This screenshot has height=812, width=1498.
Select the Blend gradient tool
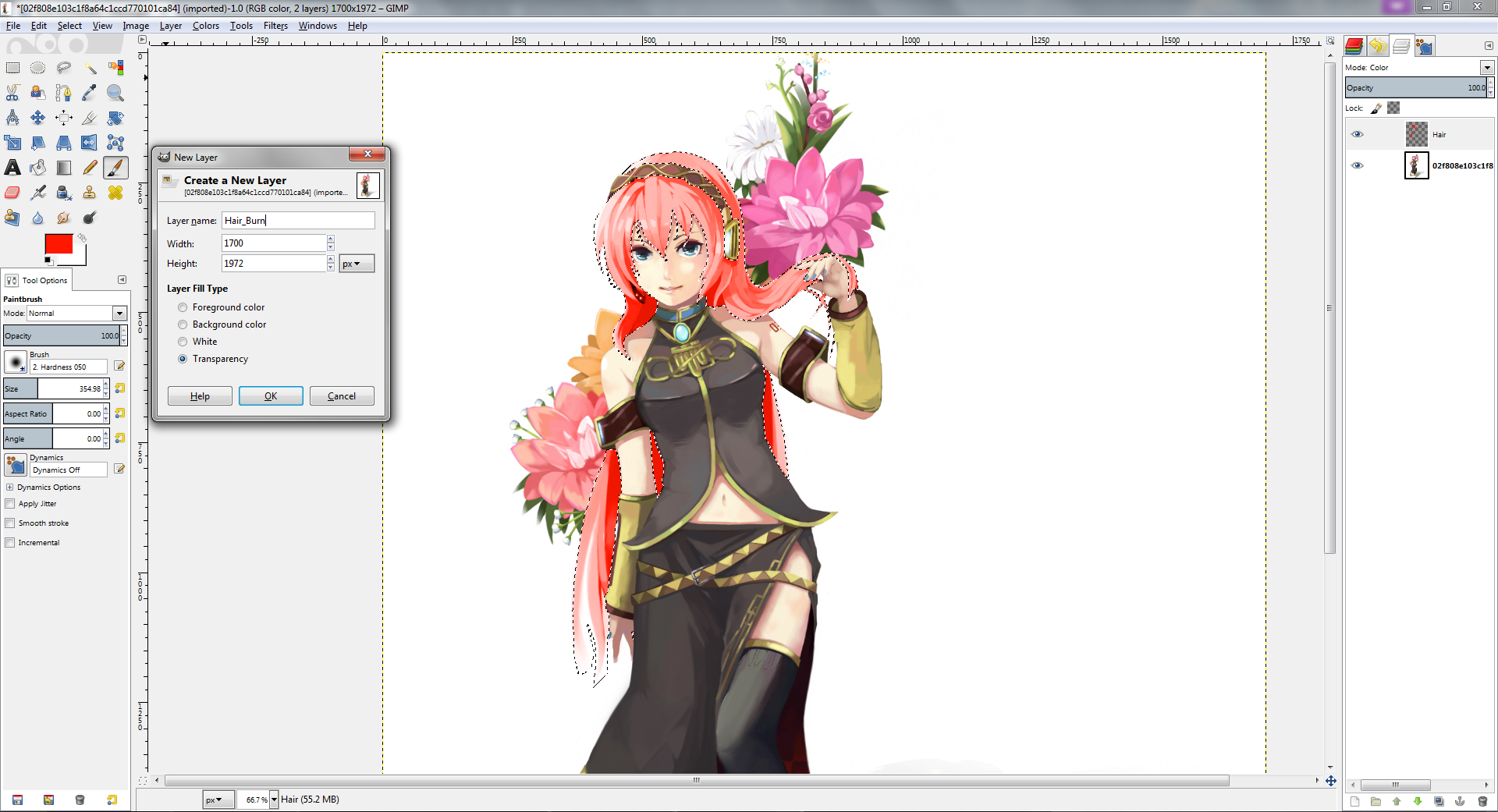click(64, 168)
